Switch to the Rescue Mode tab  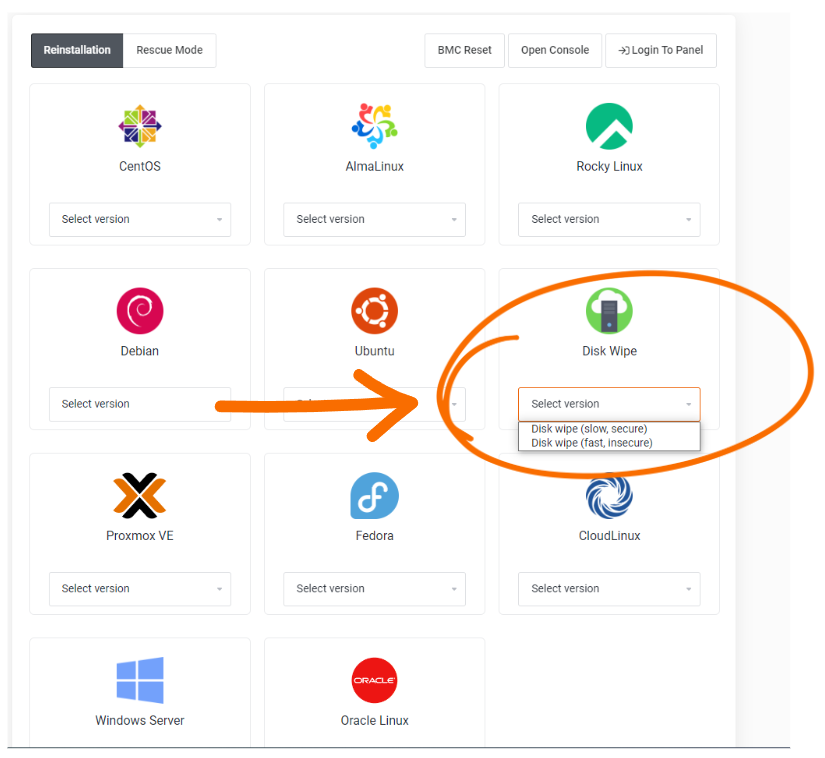tap(169, 50)
